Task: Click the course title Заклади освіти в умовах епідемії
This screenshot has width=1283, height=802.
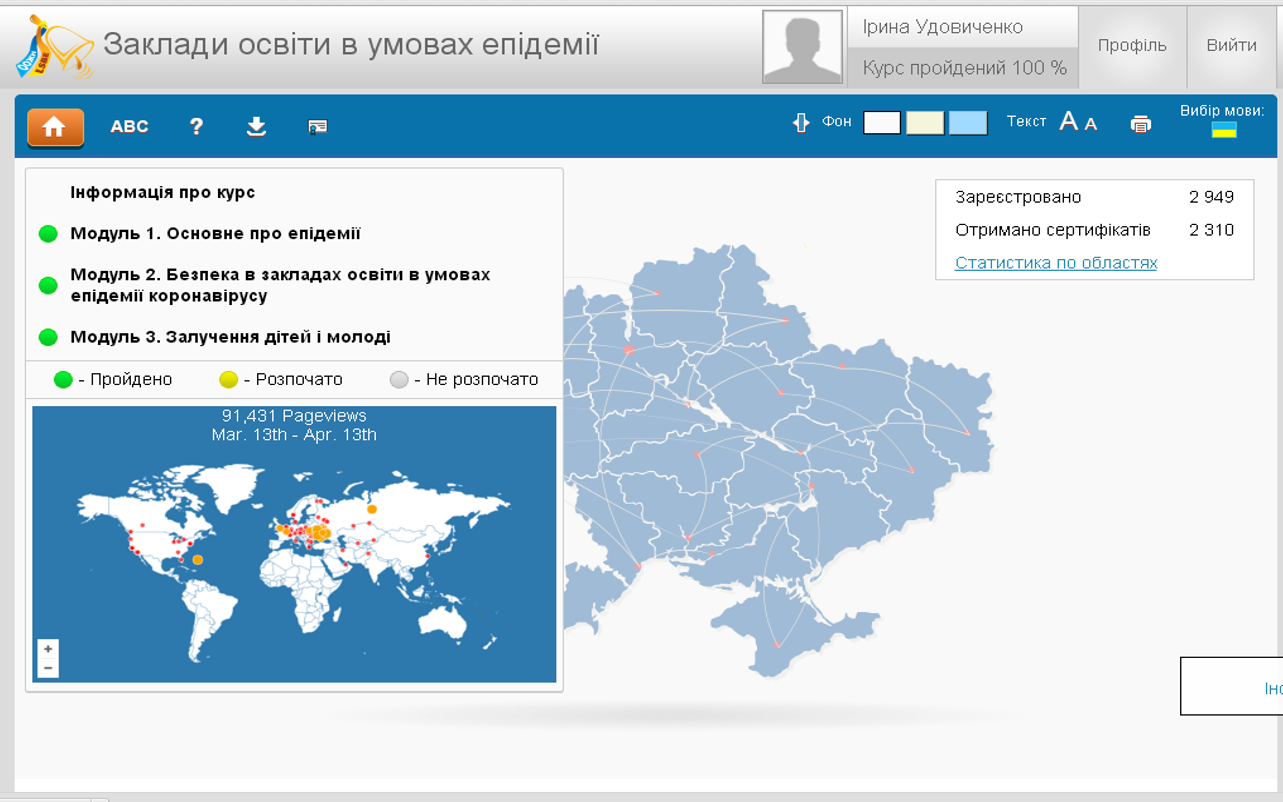Action: pyautogui.click(x=351, y=45)
